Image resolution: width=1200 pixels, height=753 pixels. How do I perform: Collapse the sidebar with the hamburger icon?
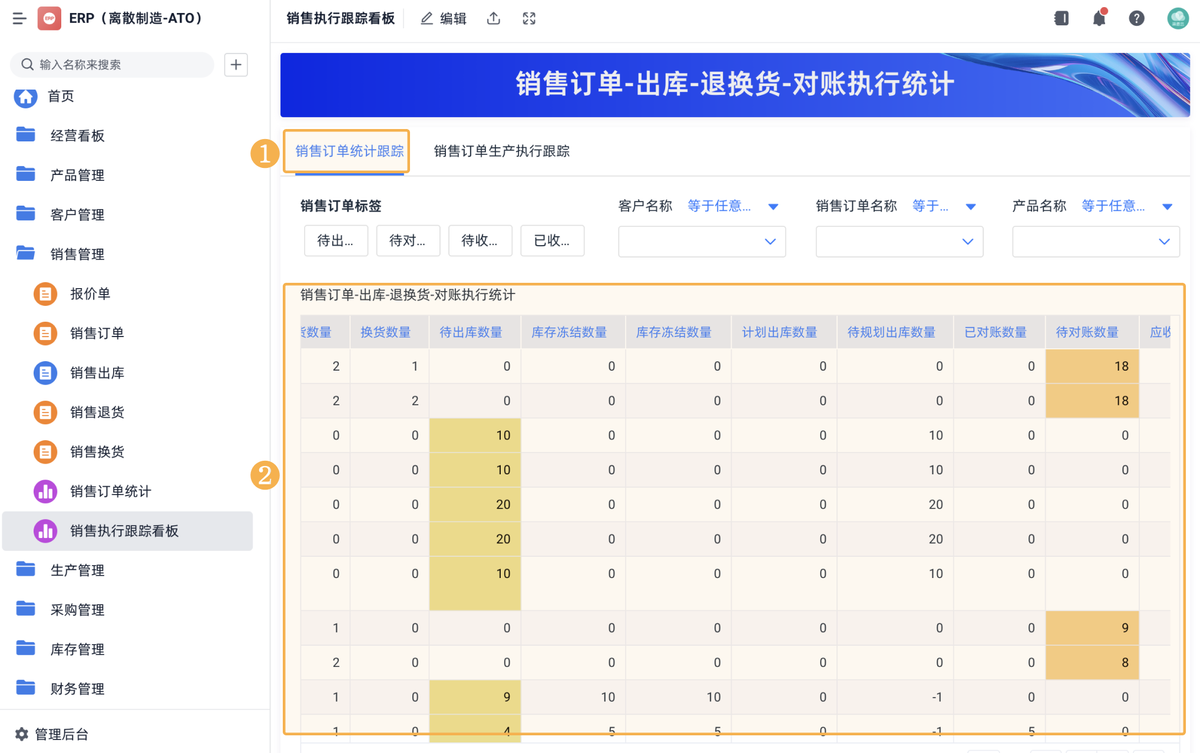point(17,17)
